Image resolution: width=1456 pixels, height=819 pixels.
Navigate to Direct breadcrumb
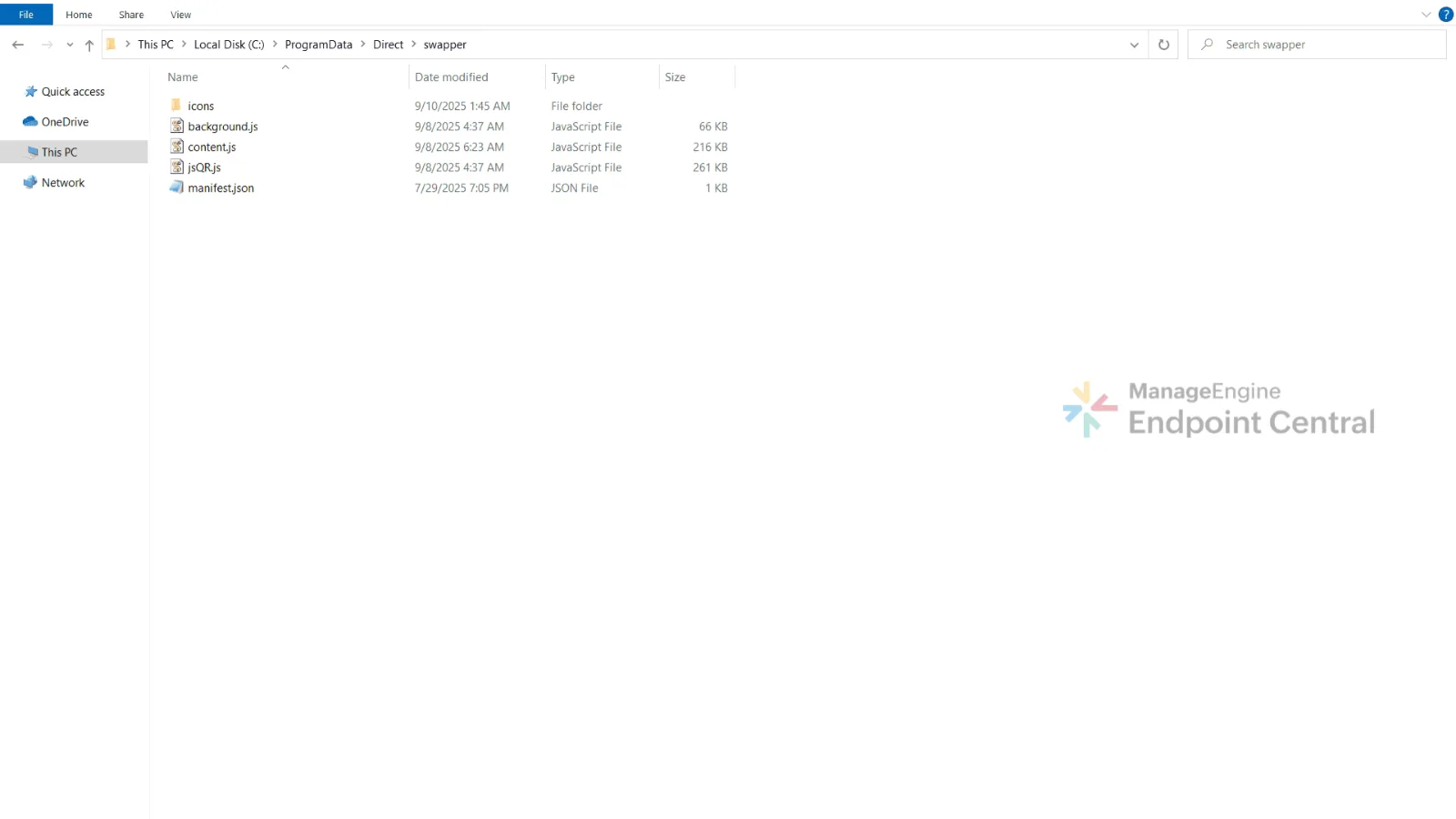click(x=388, y=45)
